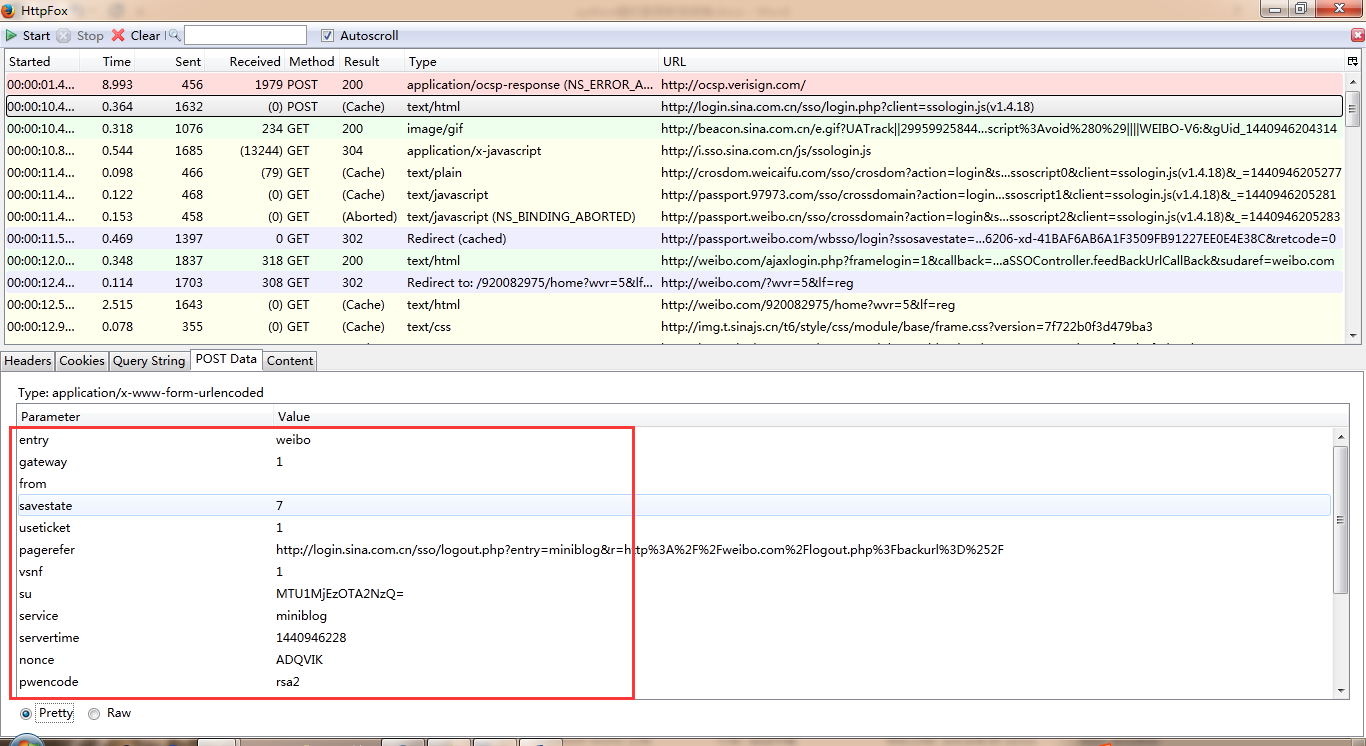Clear the request list with the red X
Screen dimensions: 1366x746
pos(118,35)
